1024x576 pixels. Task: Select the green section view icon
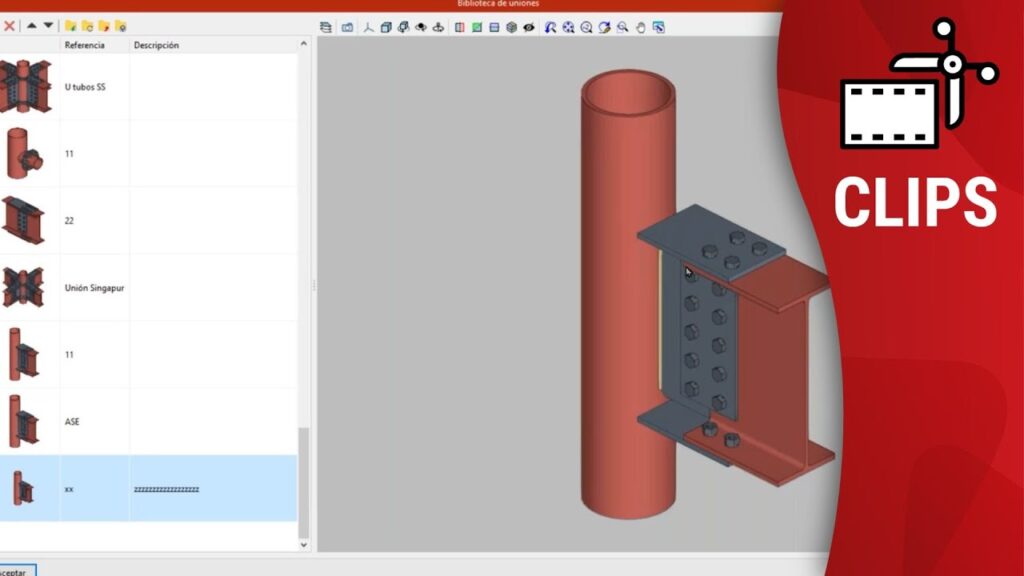point(477,27)
